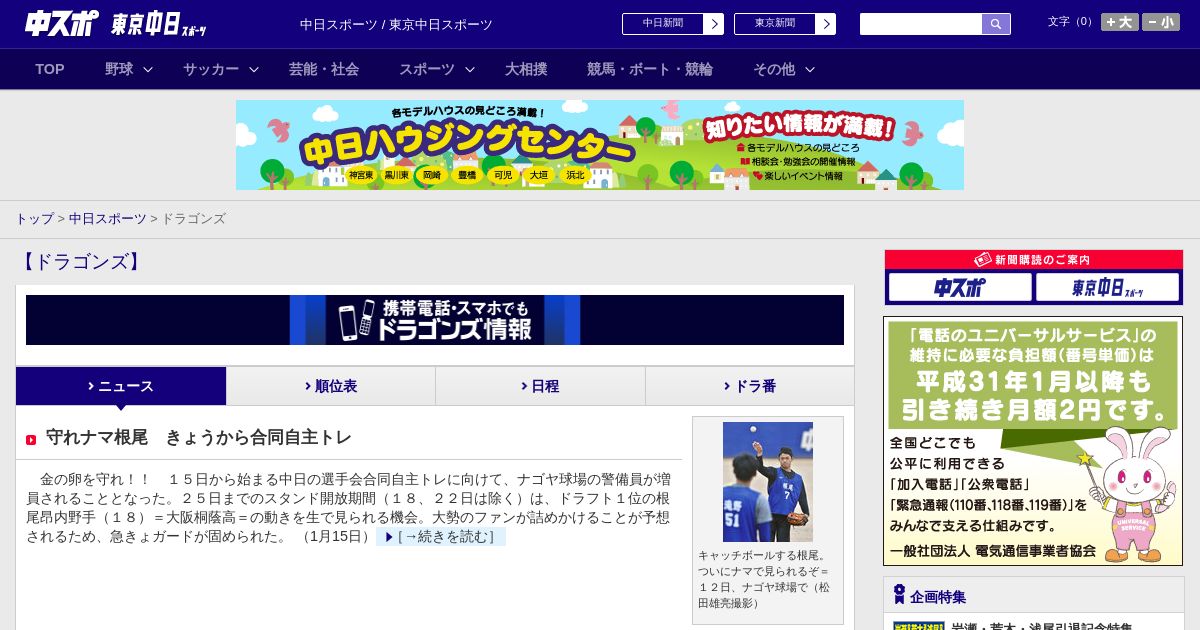Click the 中日ハウジングセンター banner ad

(x=600, y=145)
